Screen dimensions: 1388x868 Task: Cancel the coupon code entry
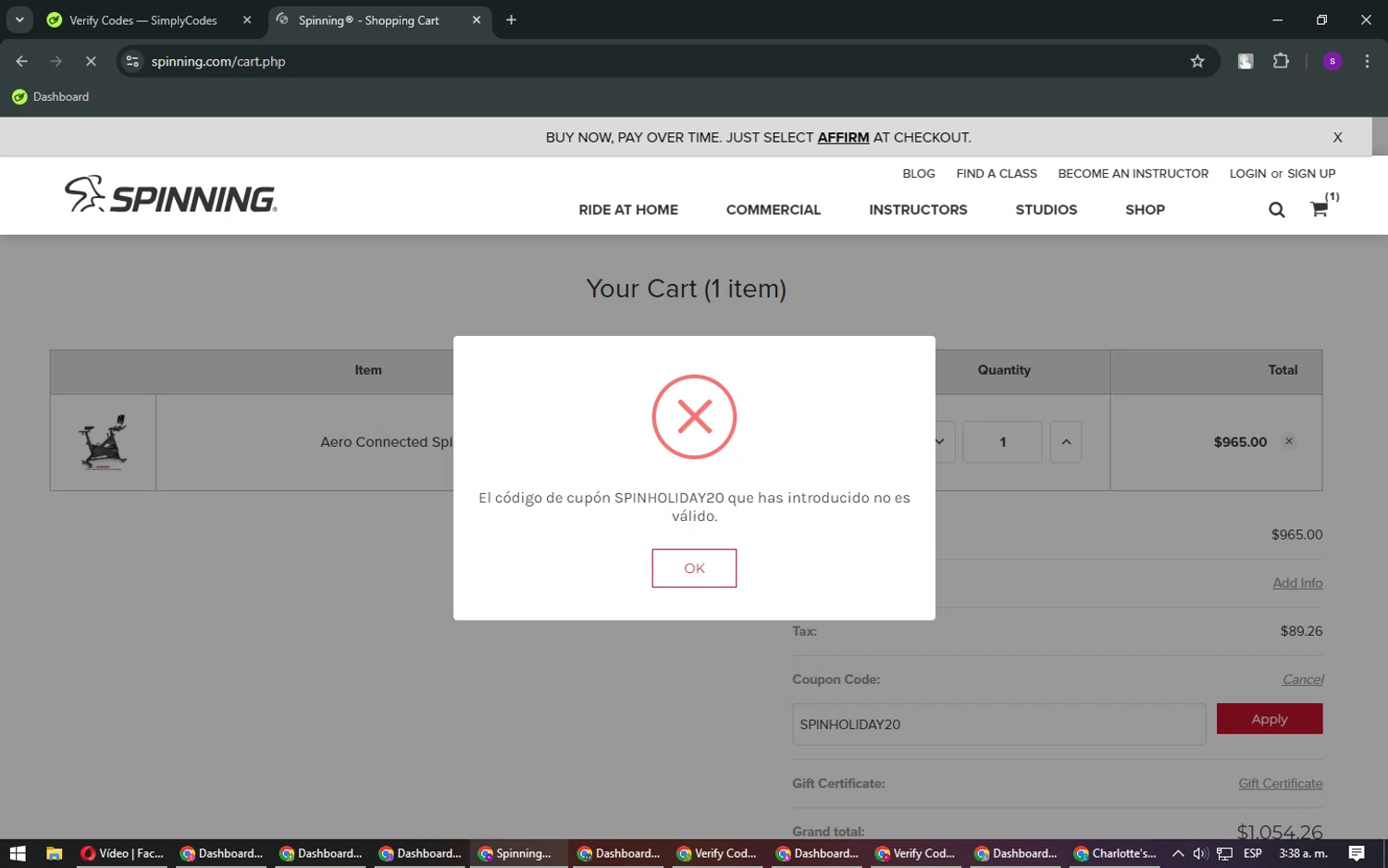coord(1303,679)
